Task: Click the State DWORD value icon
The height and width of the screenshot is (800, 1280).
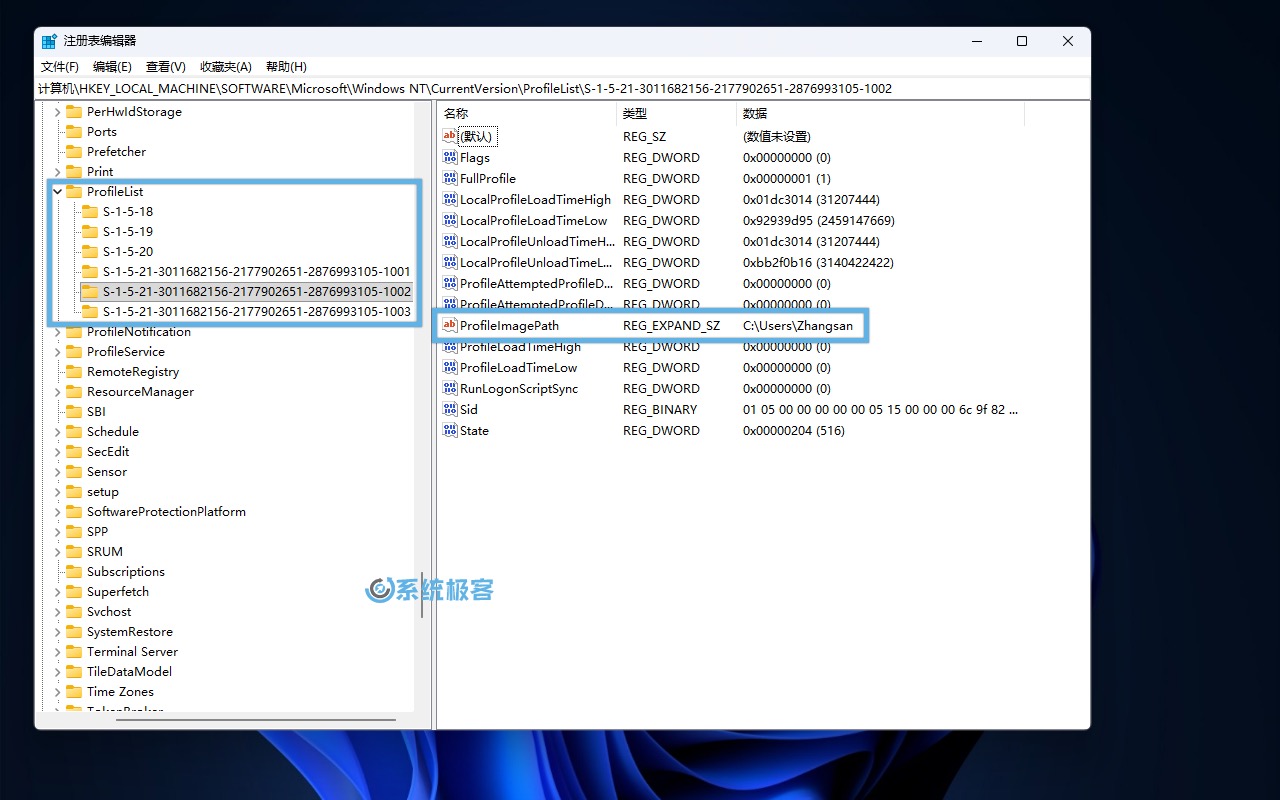Action: pyautogui.click(x=449, y=430)
